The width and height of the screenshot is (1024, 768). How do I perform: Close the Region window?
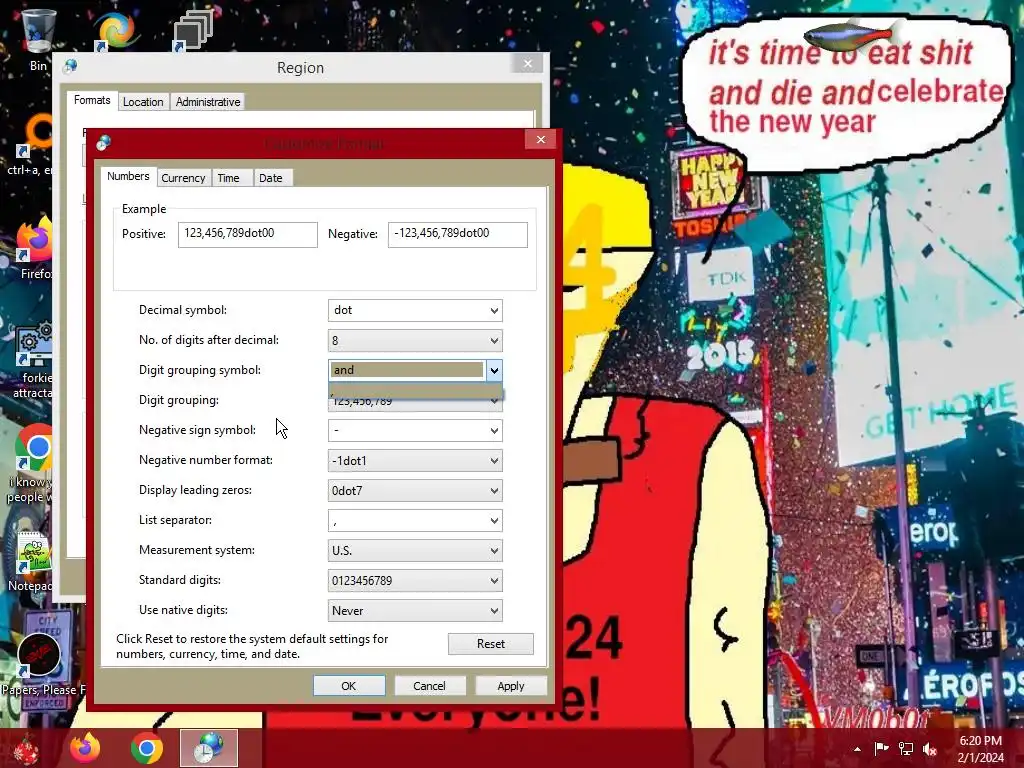tap(528, 63)
